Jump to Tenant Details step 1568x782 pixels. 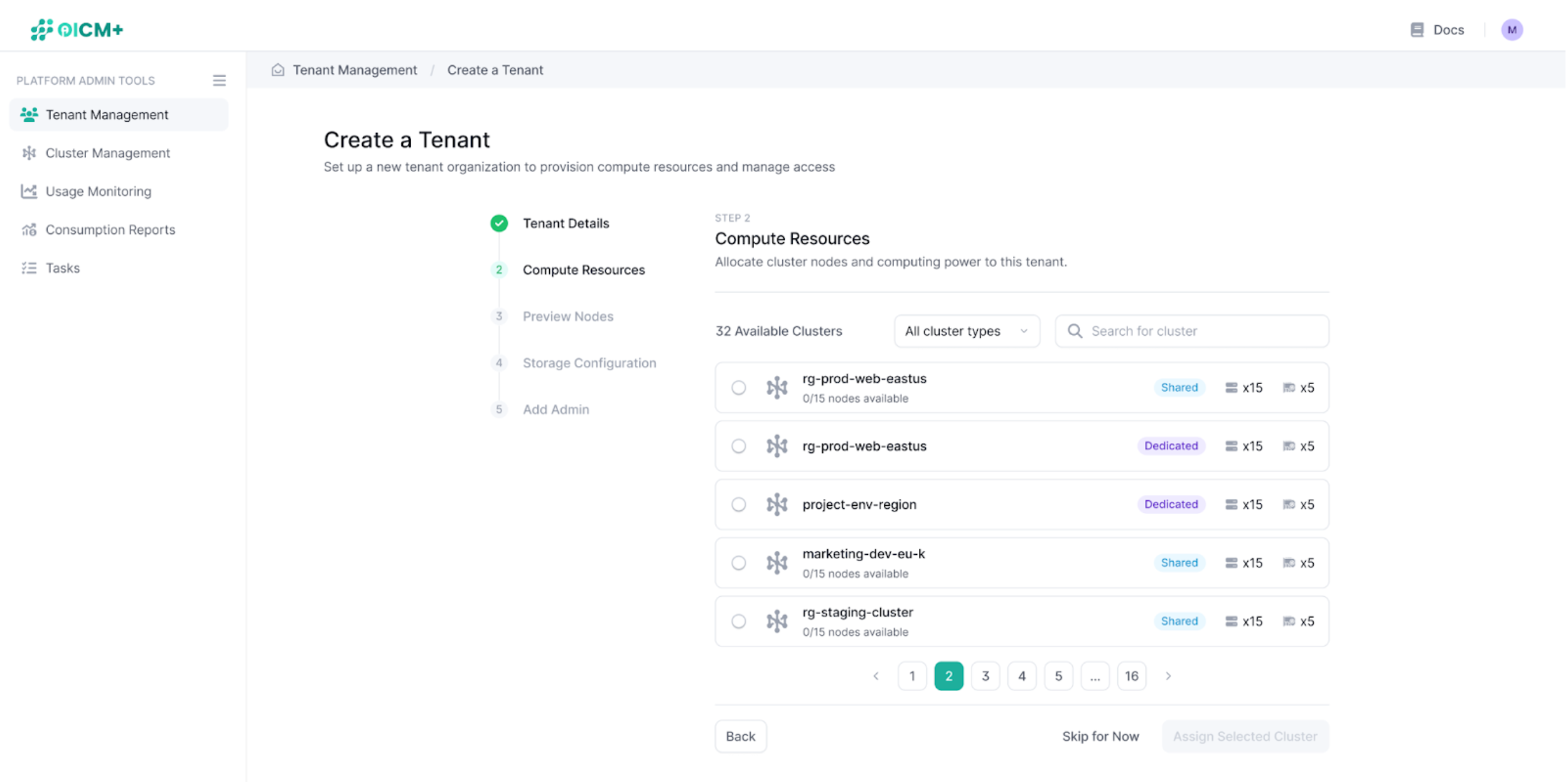[x=566, y=223]
